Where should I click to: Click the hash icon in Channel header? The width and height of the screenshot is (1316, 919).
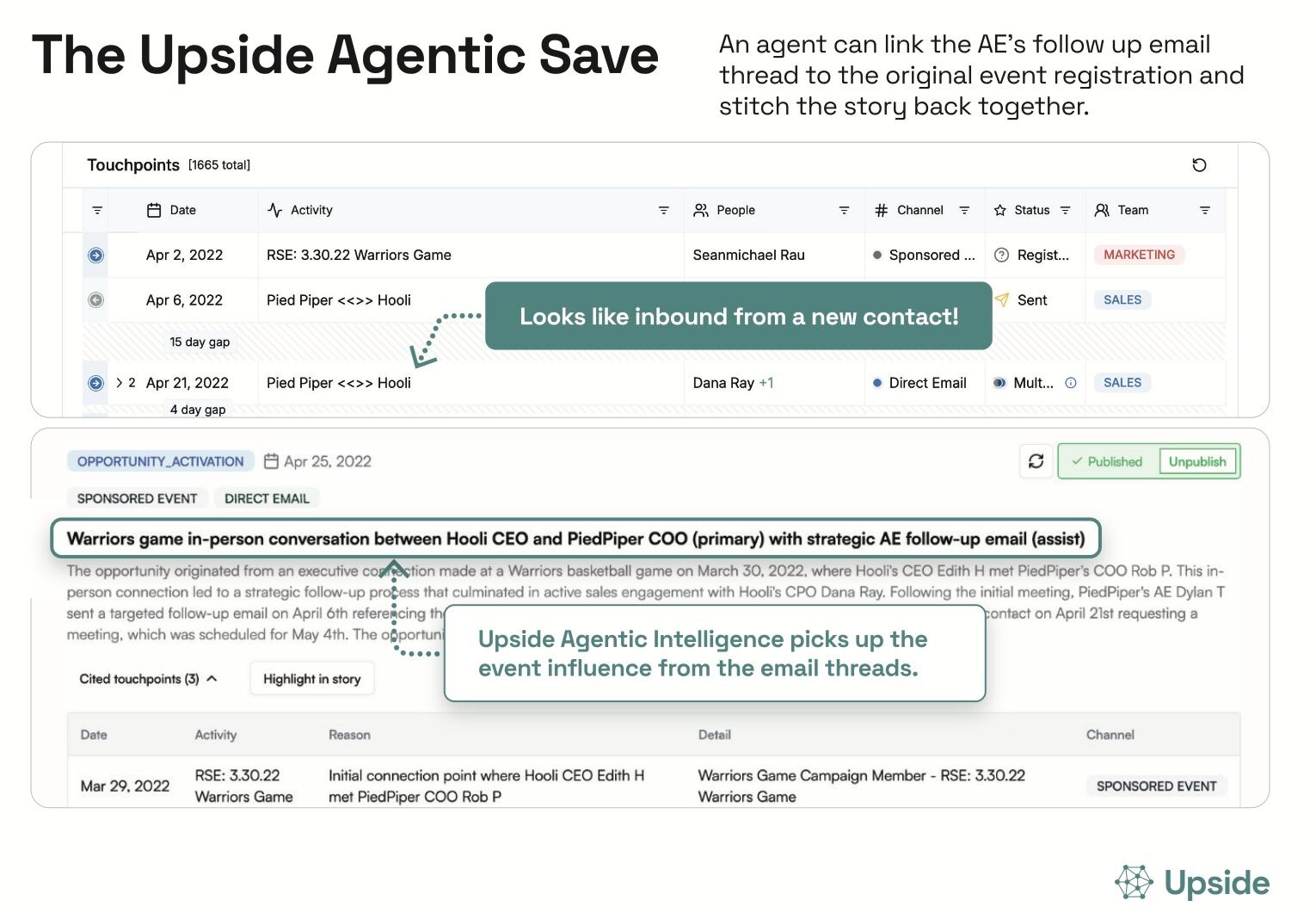tap(881, 210)
